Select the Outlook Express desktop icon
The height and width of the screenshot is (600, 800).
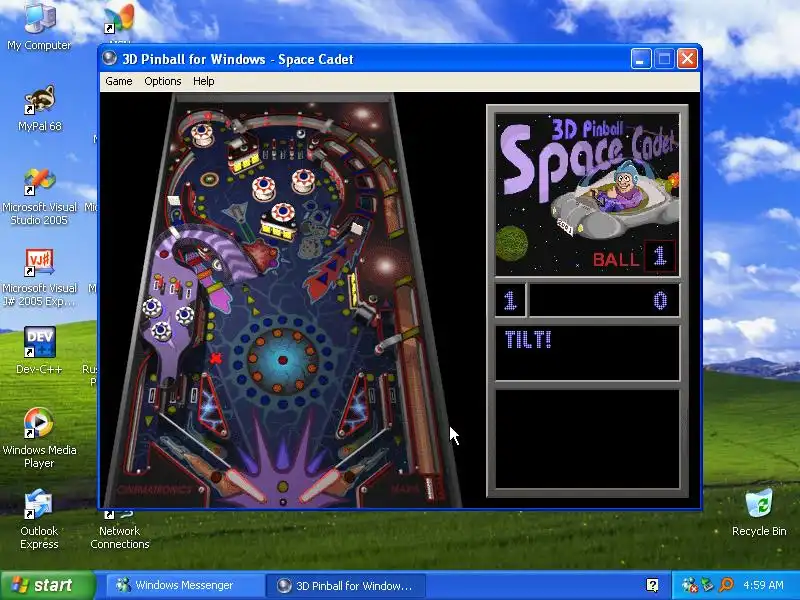click(x=39, y=519)
